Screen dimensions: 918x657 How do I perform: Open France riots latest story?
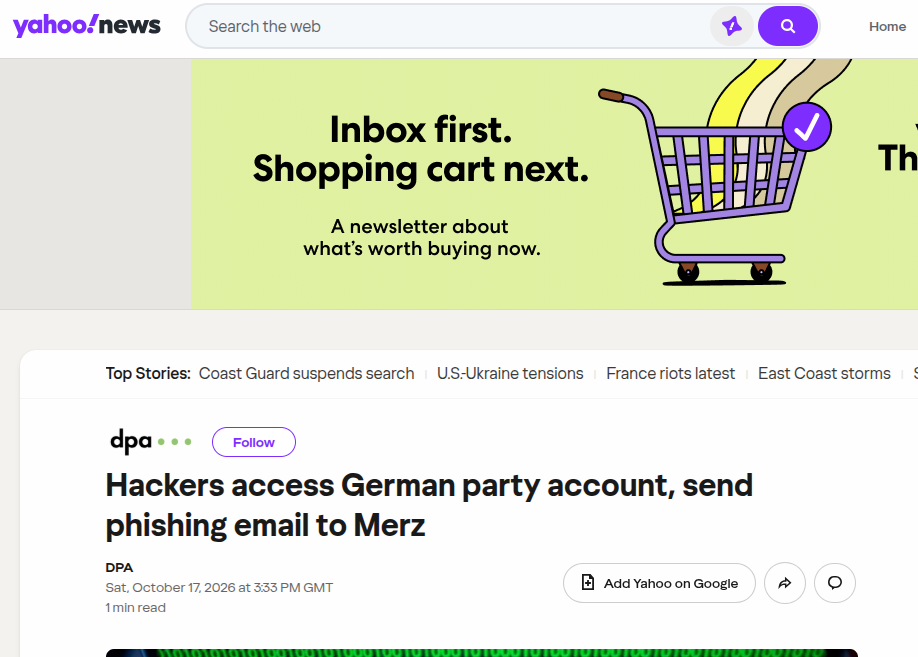coord(670,374)
